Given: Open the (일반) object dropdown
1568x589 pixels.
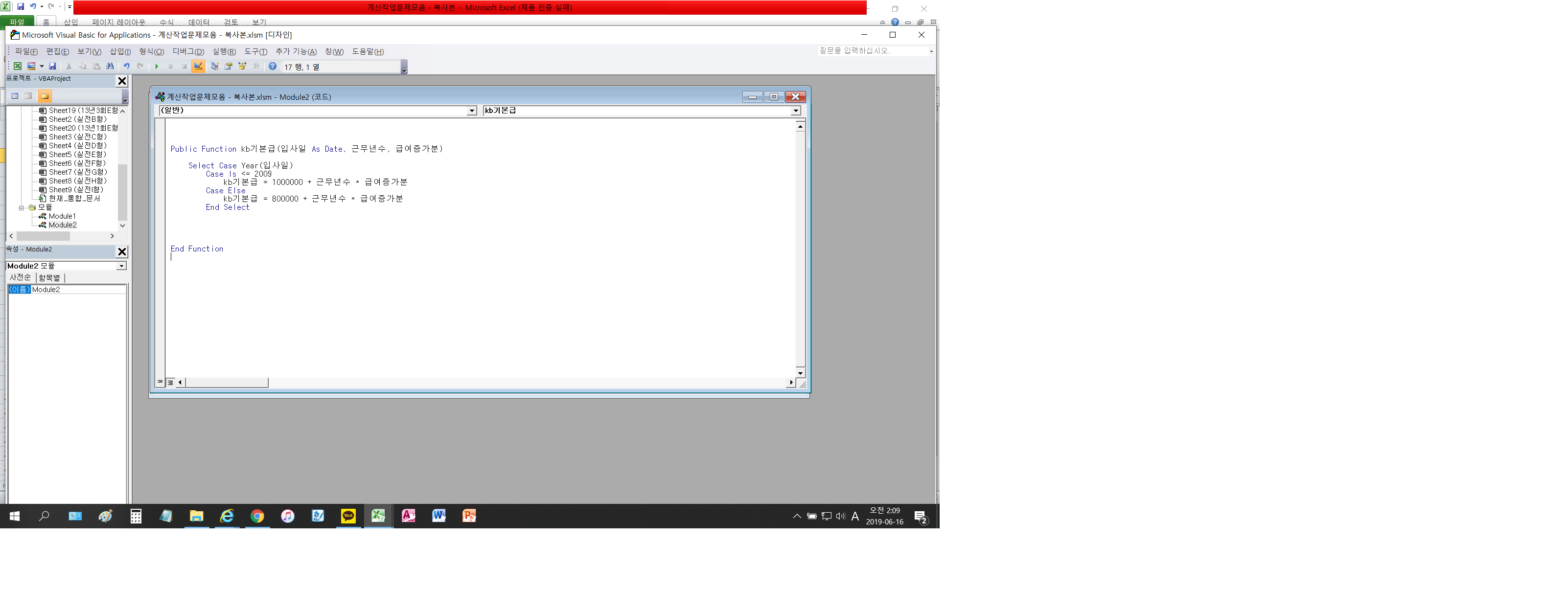Looking at the screenshot, I should click(x=472, y=111).
